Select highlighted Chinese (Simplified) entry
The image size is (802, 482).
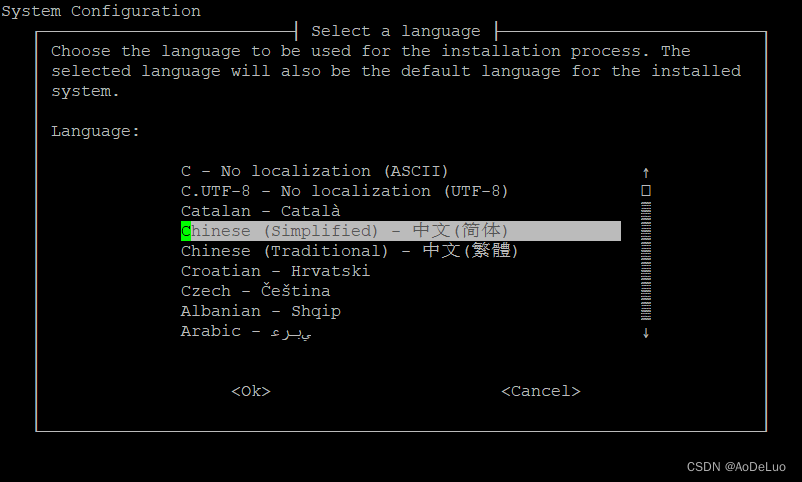click(x=400, y=231)
